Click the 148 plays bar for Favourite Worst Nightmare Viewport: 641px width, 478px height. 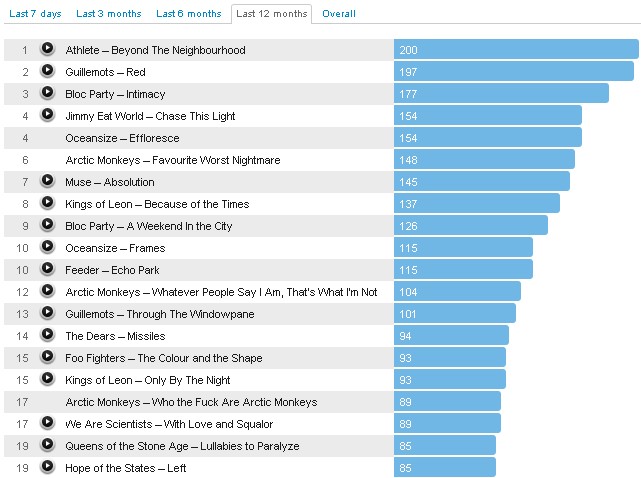click(484, 159)
